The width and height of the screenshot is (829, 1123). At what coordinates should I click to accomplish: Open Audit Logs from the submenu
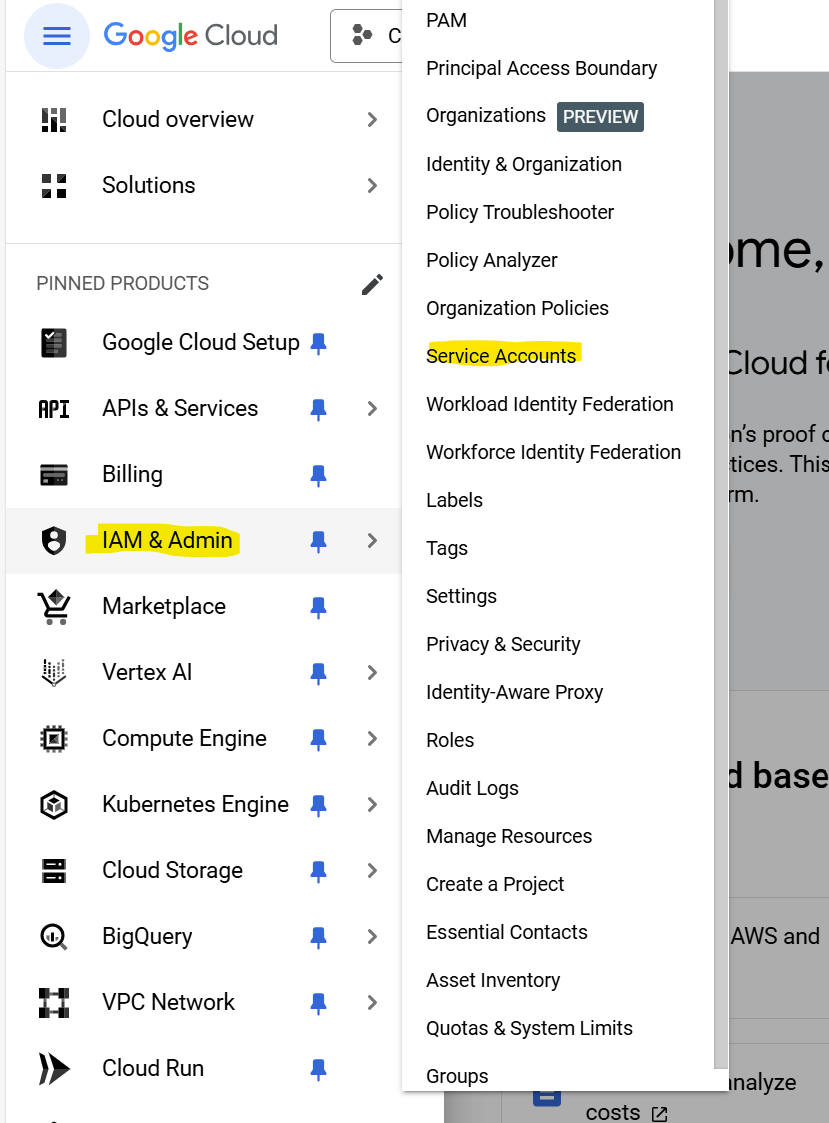click(x=472, y=788)
